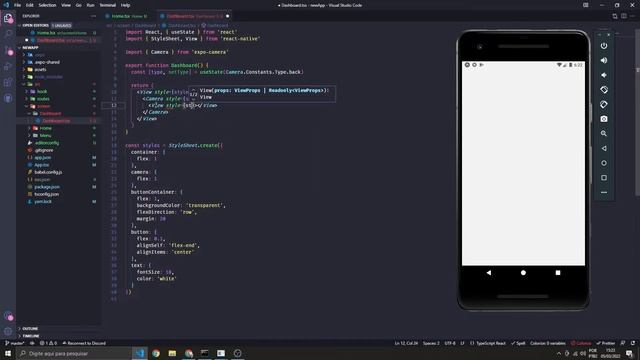This screenshot has width=640, height=360.
Task: Open the View menu
Action: (x=66, y=5)
